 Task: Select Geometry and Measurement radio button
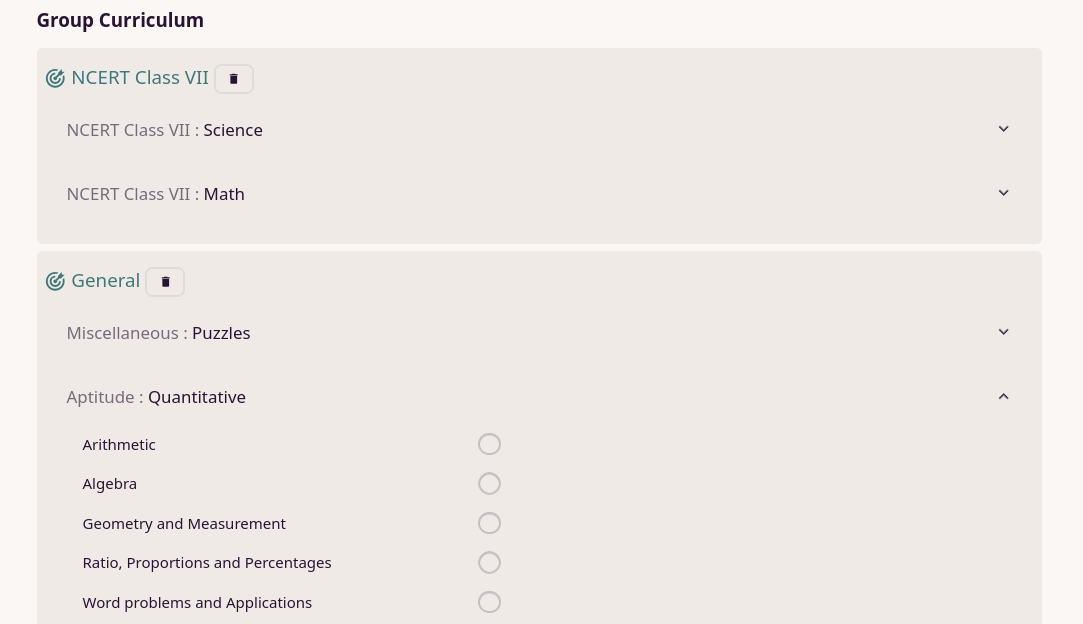[x=489, y=523]
